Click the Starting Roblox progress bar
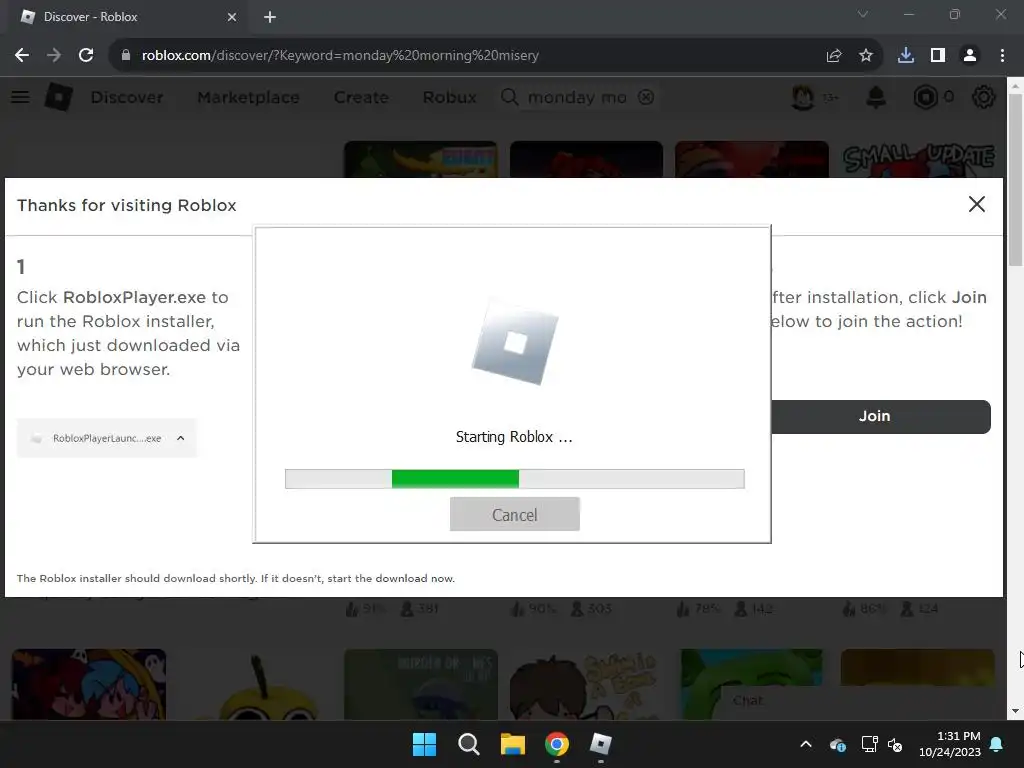 pyautogui.click(x=515, y=479)
